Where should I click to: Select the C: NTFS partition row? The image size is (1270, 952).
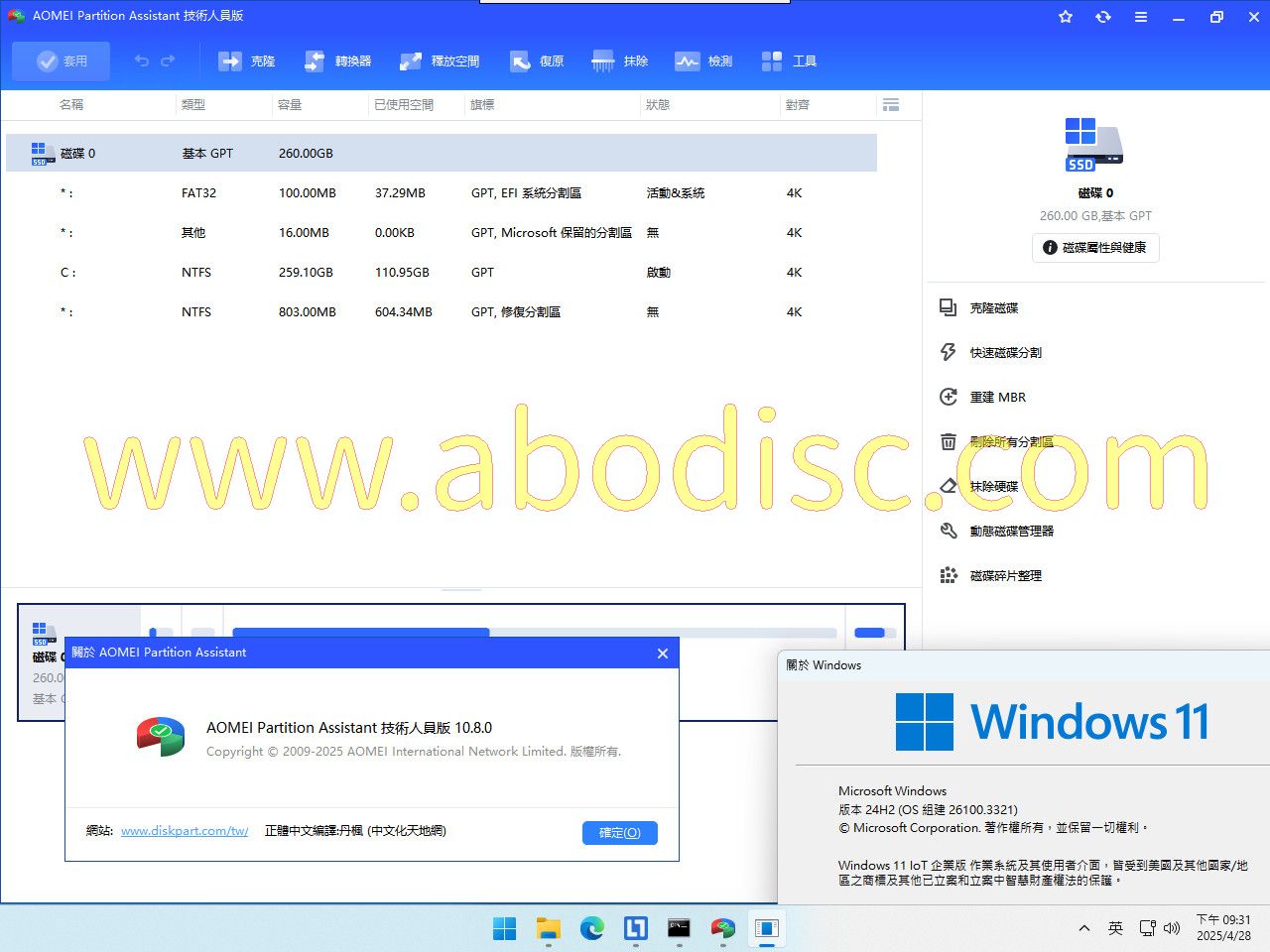(442, 272)
